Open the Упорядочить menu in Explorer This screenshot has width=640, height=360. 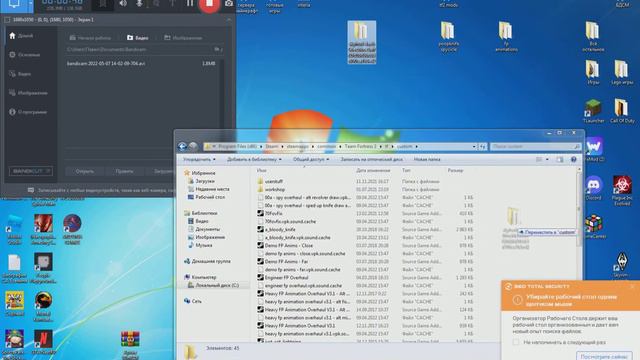[199, 160]
